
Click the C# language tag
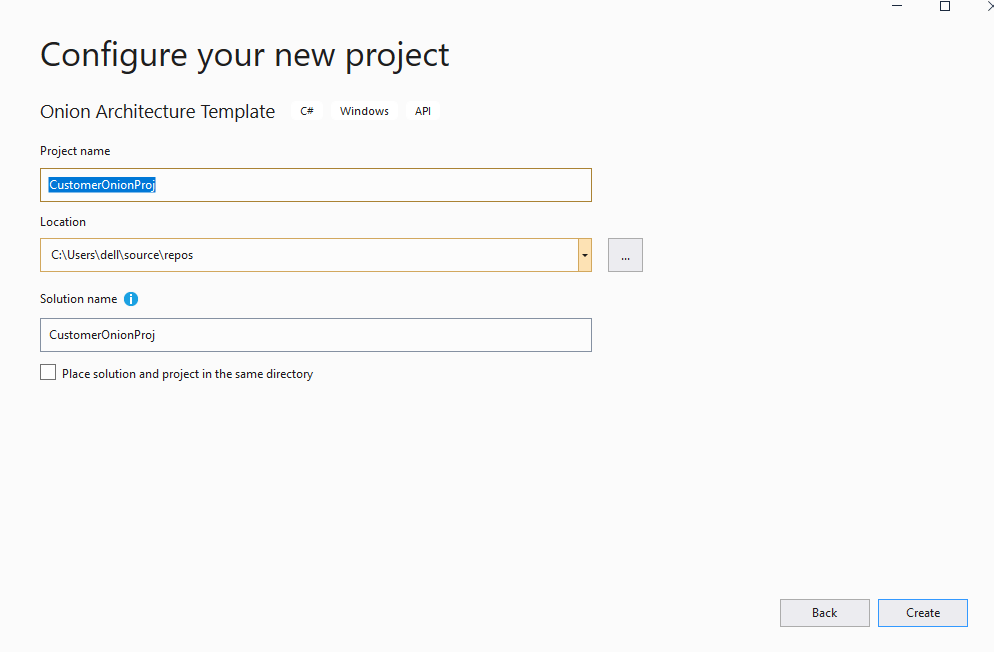(306, 110)
